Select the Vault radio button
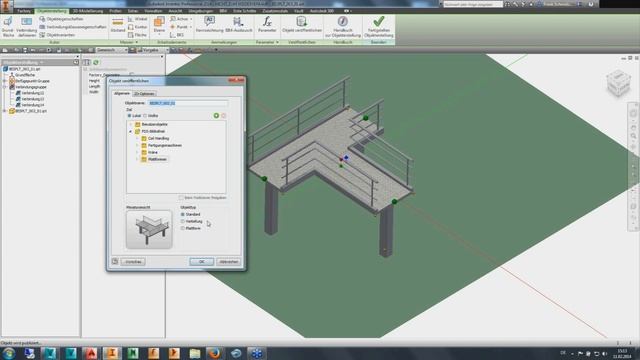 [x=145, y=116]
